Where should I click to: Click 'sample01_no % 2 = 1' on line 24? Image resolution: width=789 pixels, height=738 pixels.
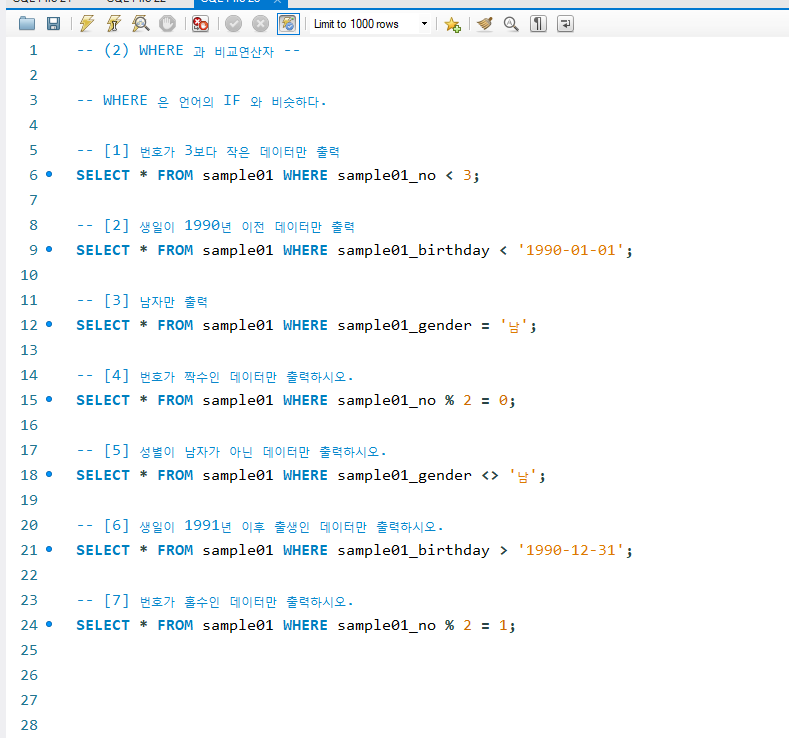pyautogui.click(x=422, y=625)
